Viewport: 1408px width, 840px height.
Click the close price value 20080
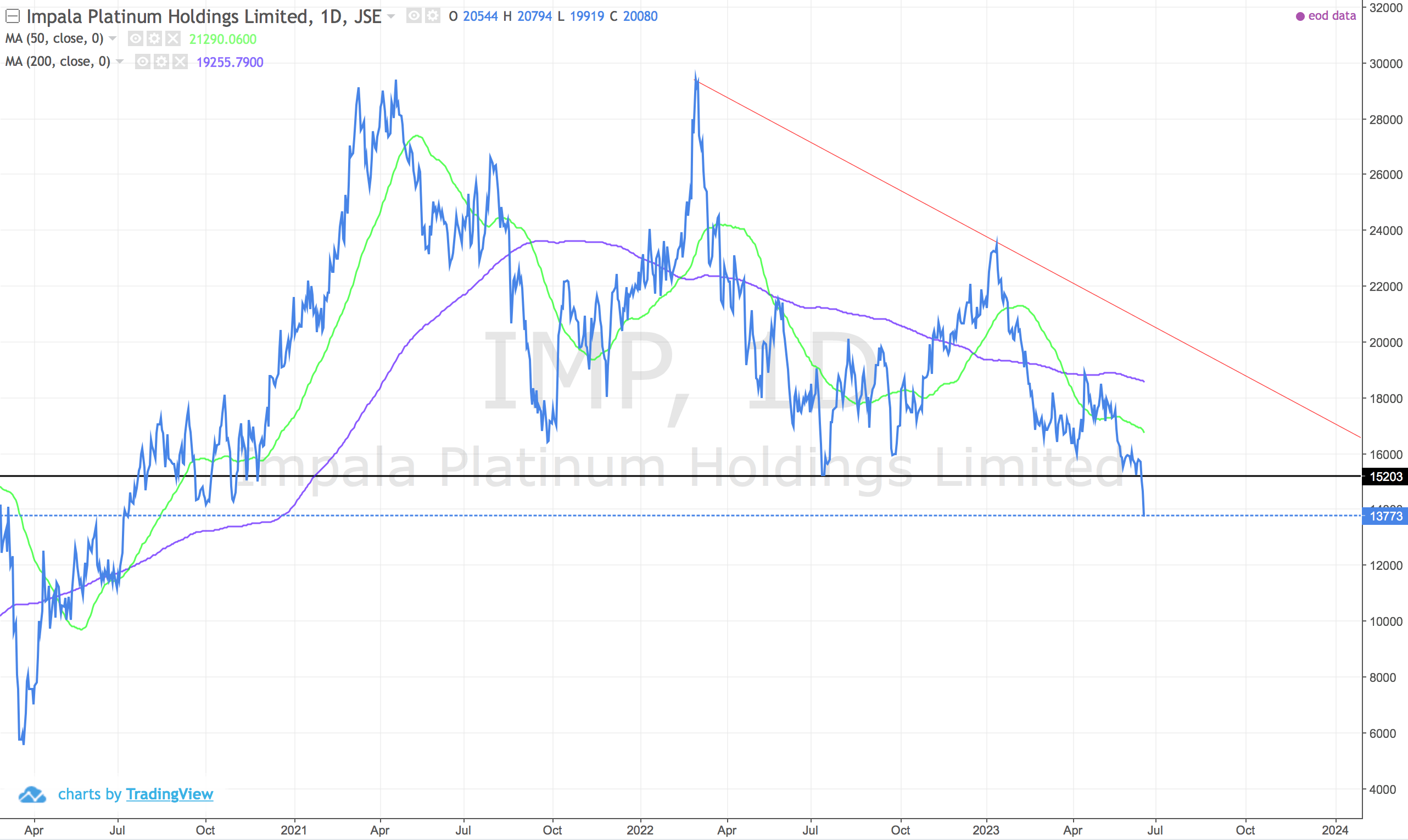click(640, 16)
